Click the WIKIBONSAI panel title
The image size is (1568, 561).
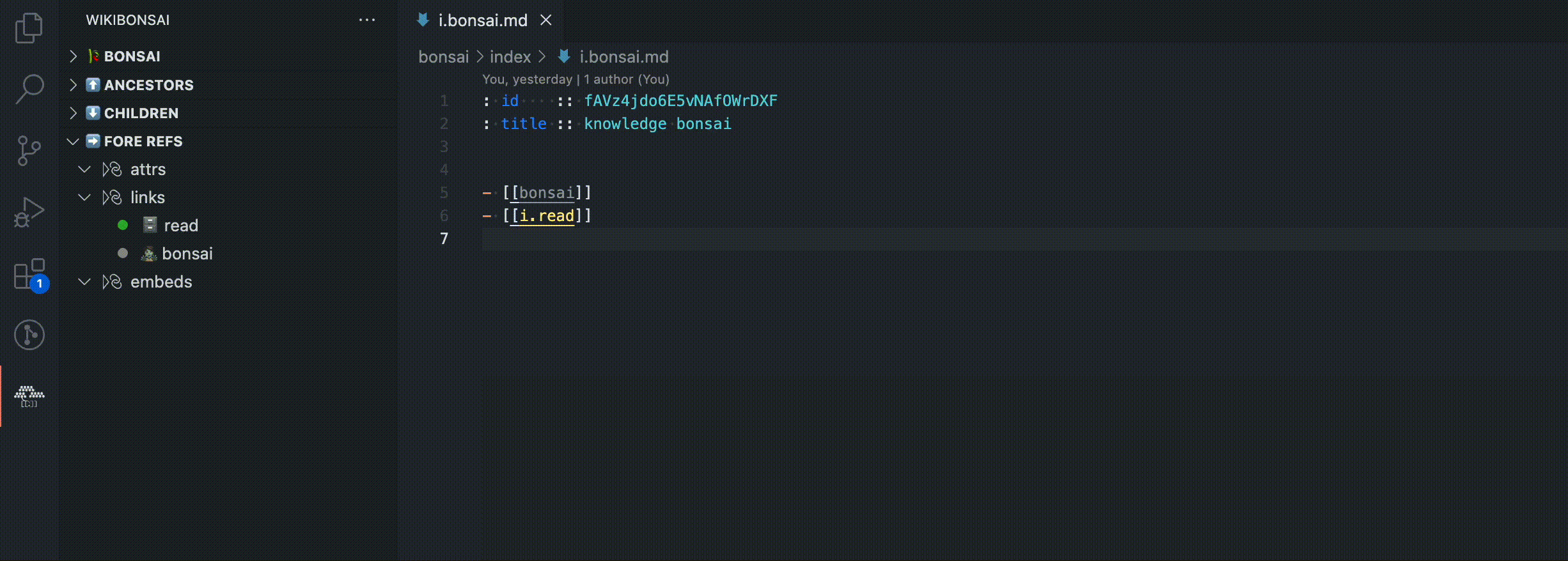(128, 20)
